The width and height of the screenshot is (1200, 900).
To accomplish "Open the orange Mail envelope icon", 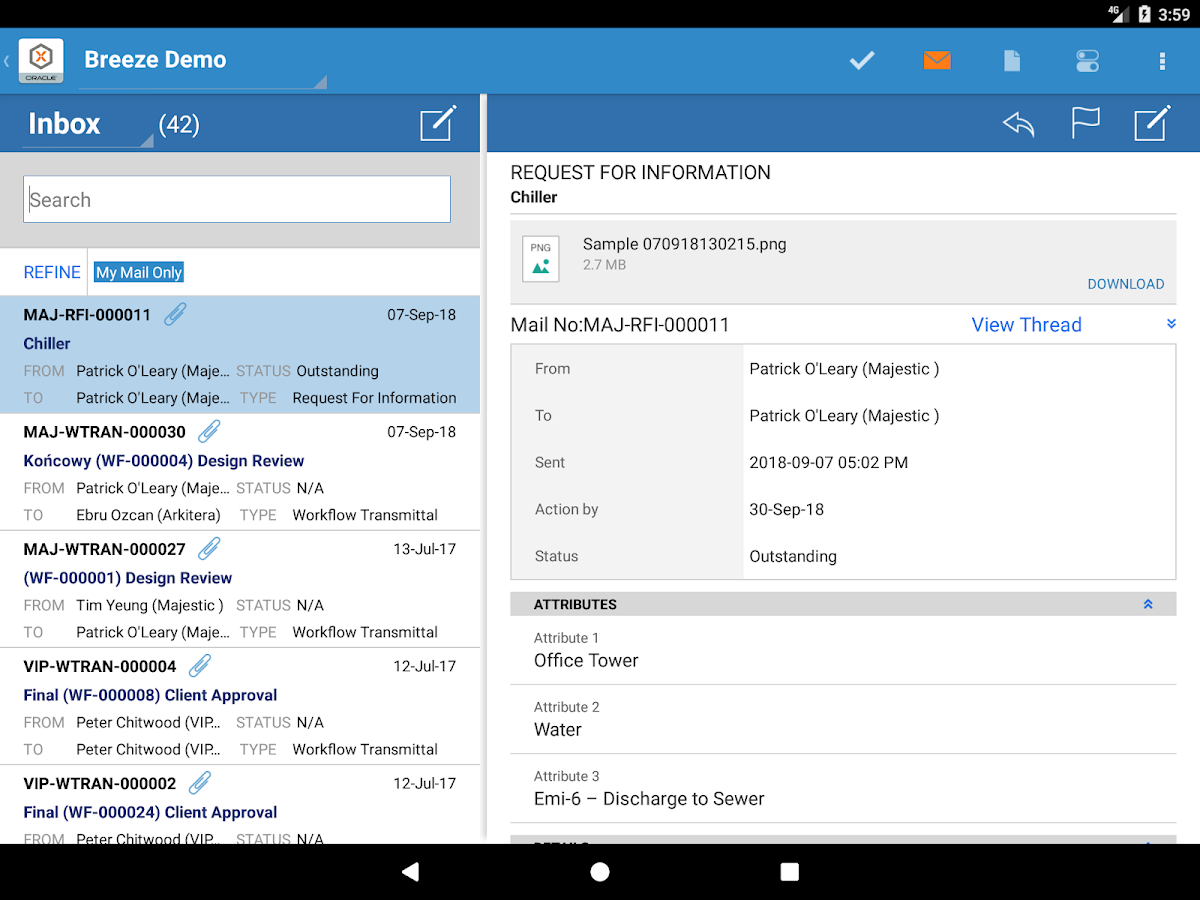I will (937, 61).
